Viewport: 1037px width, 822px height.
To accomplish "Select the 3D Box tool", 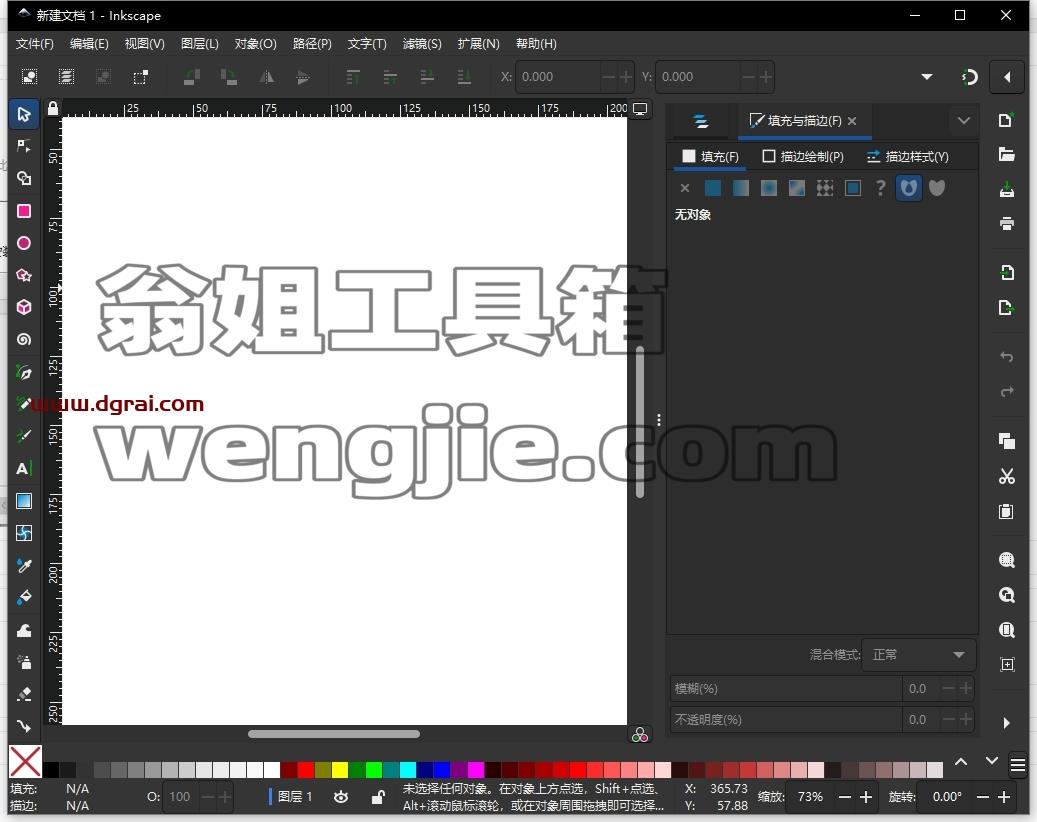I will pyautogui.click(x=24, y=308).
